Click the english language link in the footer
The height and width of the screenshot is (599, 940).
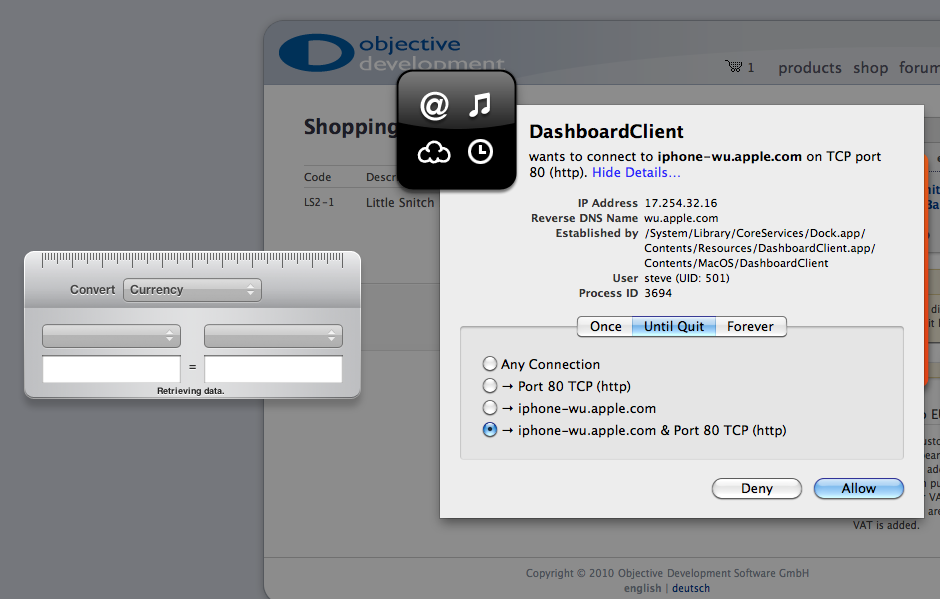coord(642,588)
